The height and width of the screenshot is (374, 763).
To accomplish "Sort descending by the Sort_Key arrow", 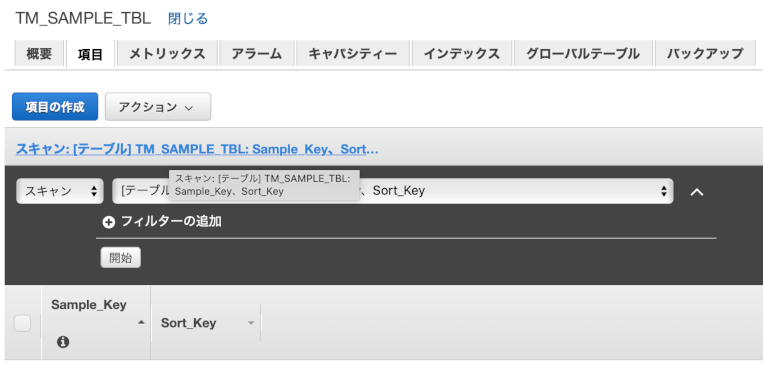I will coord(251,323).
